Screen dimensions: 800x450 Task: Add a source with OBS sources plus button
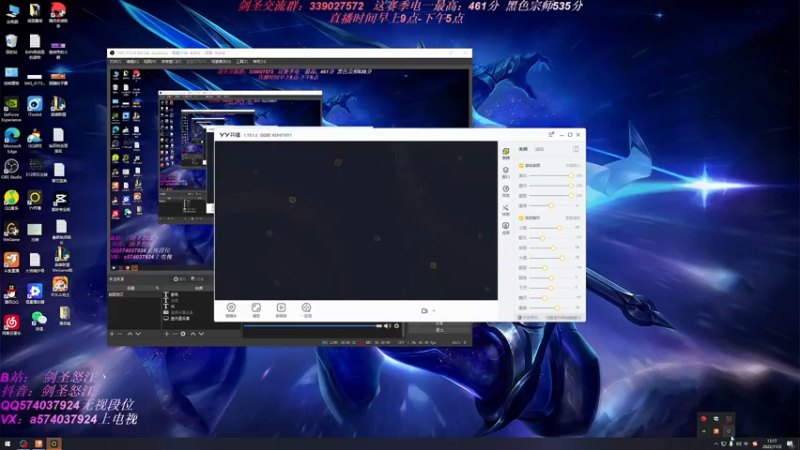pos(166,334)
